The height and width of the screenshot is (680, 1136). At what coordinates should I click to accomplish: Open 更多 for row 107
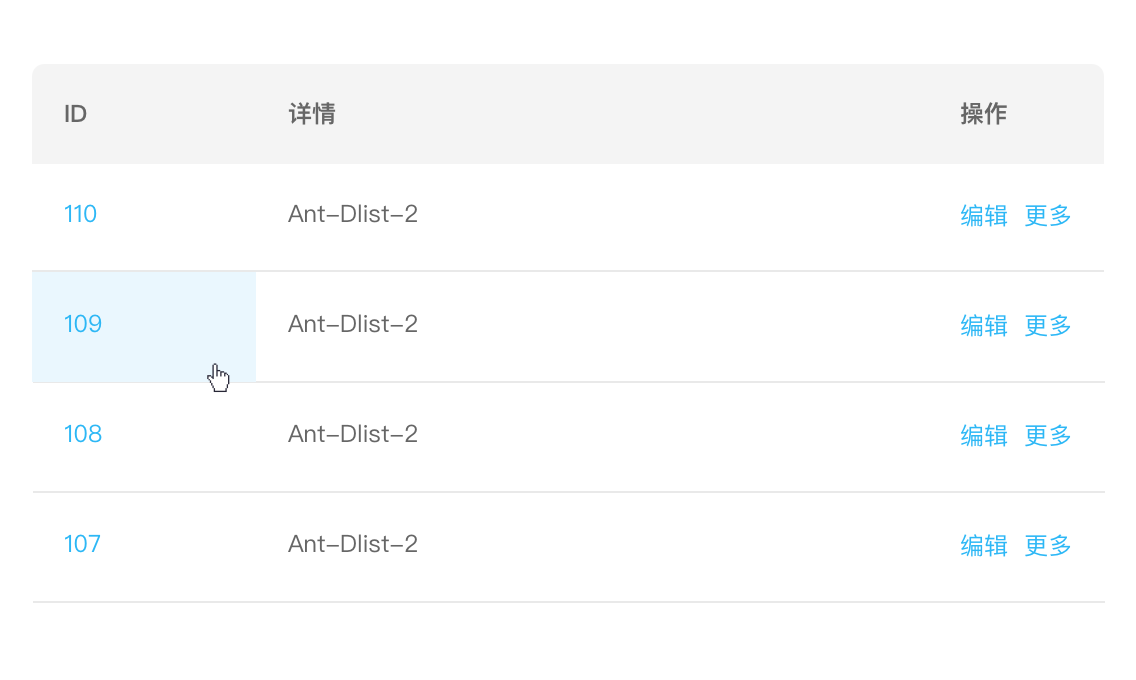(x=1048, y=545)
